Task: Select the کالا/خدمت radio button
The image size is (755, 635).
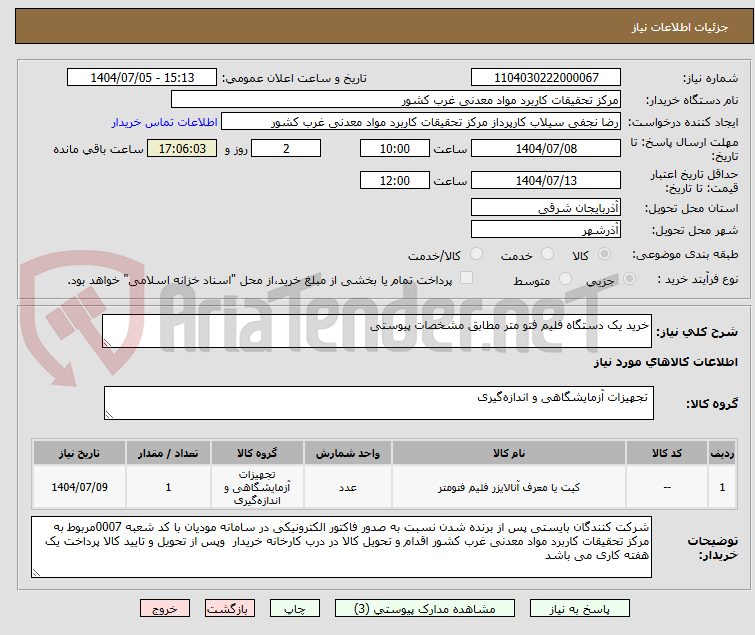Action: [476, 254]
